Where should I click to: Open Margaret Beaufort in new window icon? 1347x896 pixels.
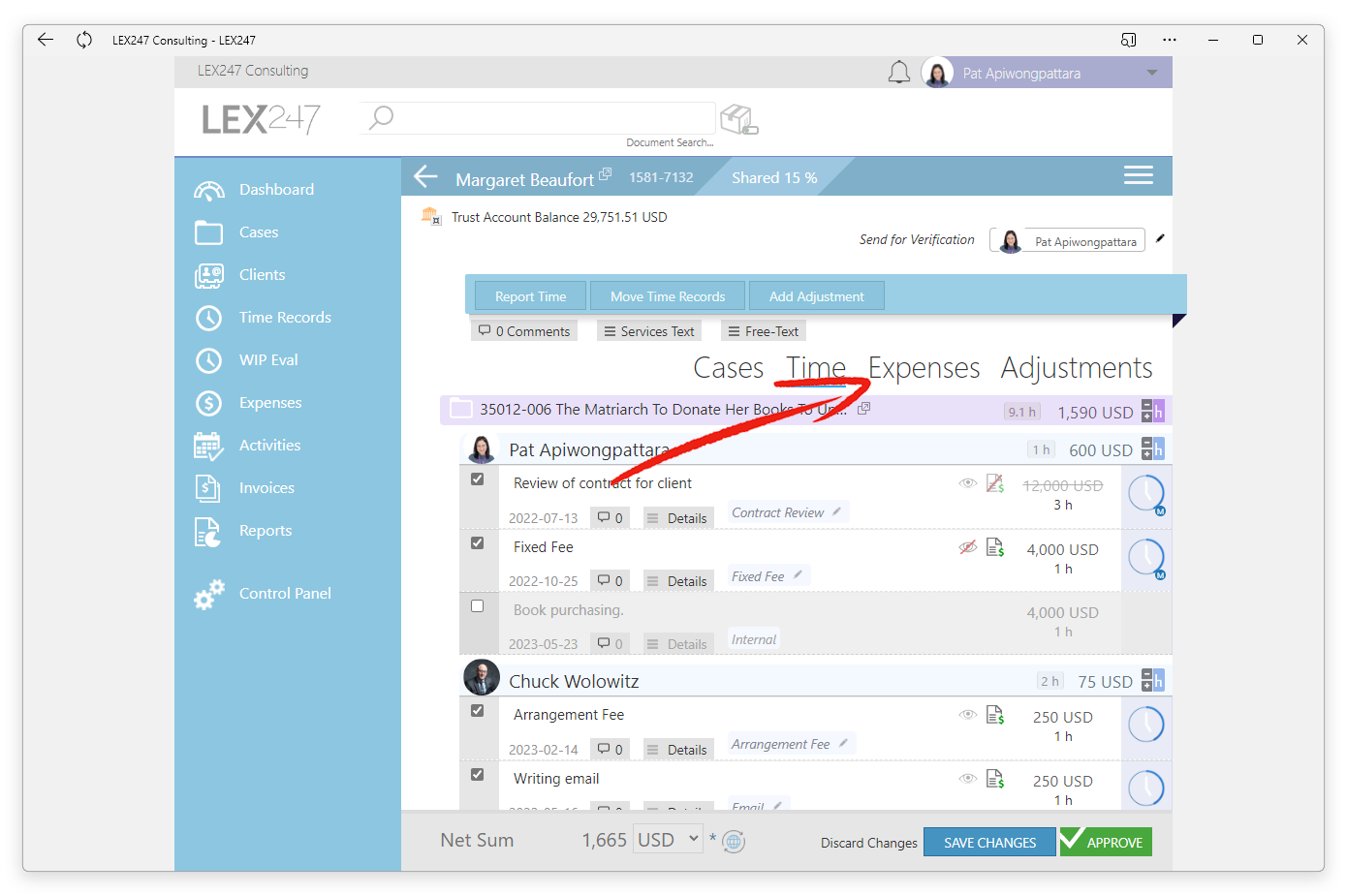point(606,173)
